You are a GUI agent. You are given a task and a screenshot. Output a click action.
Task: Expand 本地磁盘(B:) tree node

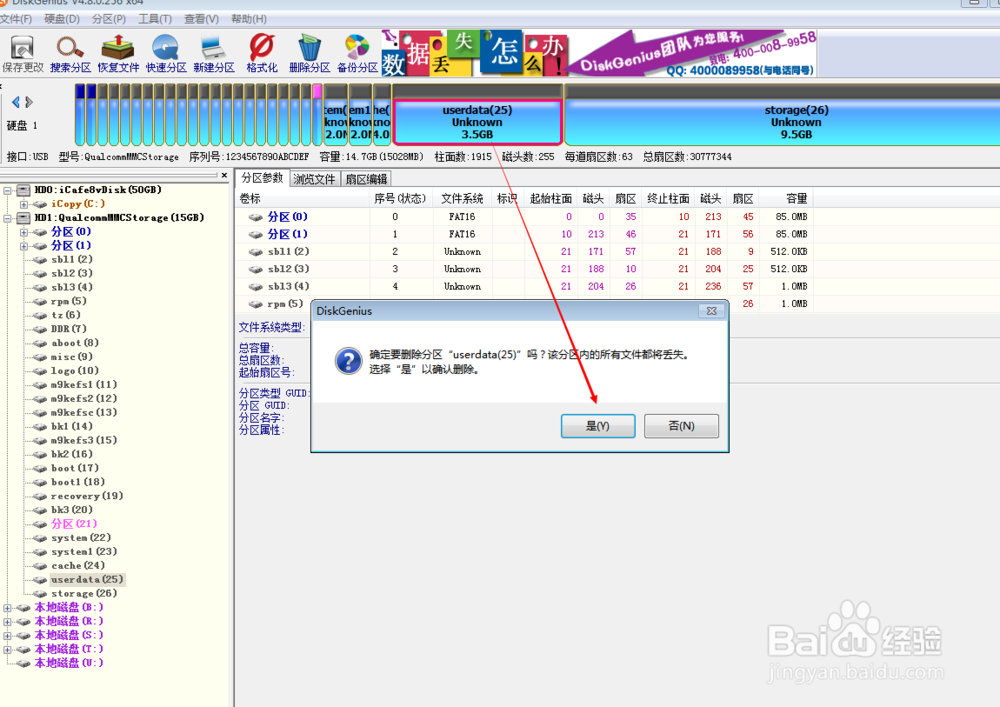(x=8, y=608)
